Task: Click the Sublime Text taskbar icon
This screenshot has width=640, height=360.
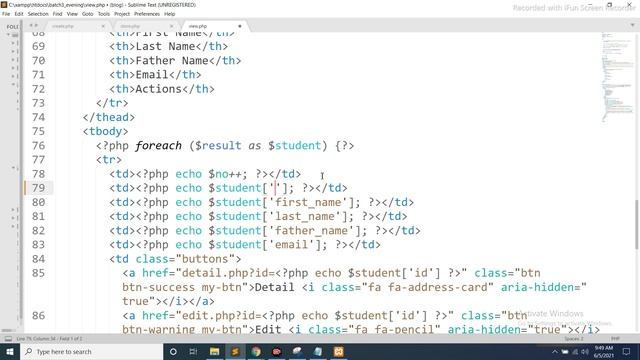Action: coord(235,351)
